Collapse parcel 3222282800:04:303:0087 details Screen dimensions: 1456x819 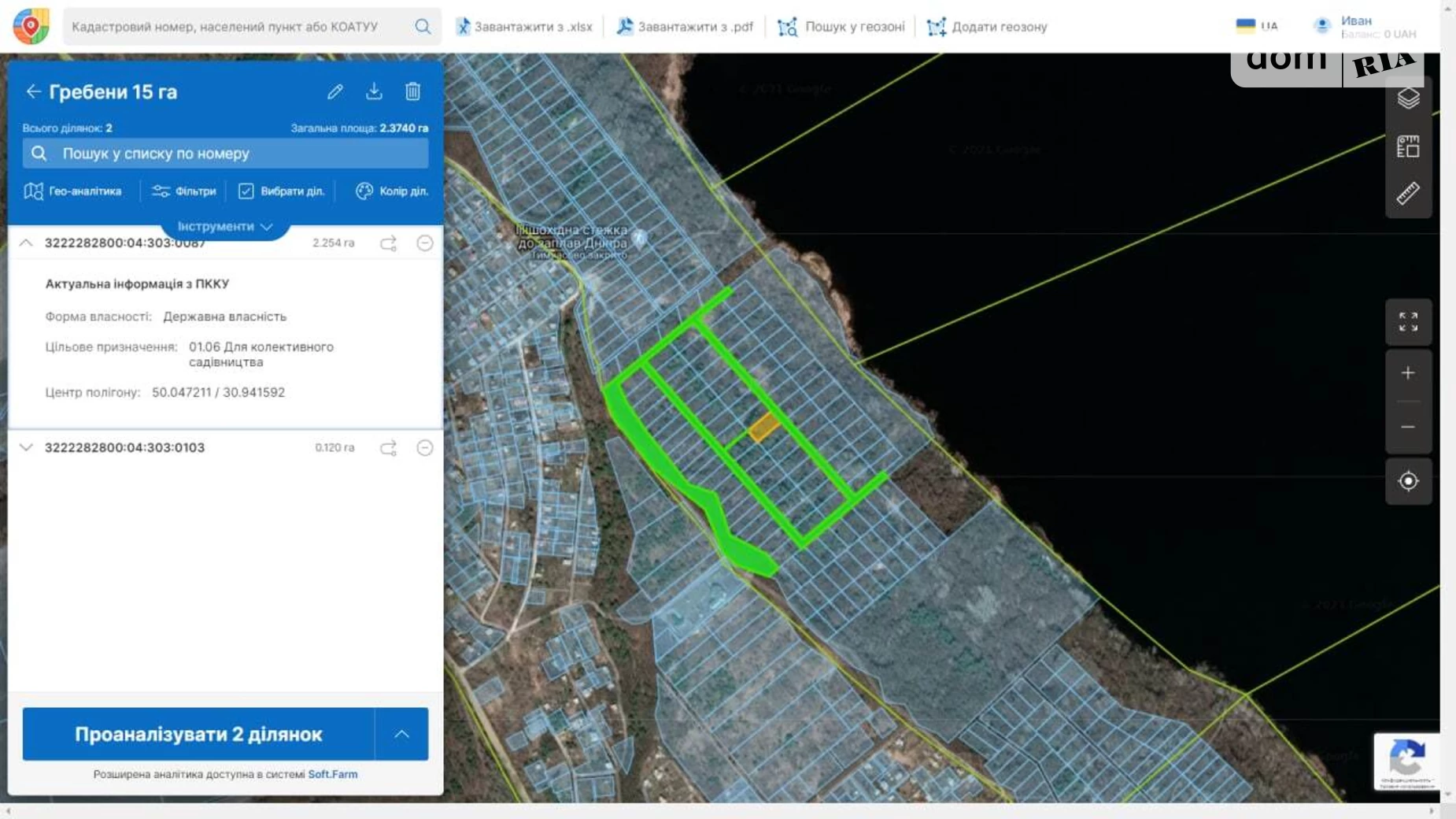tap(26, 243)
